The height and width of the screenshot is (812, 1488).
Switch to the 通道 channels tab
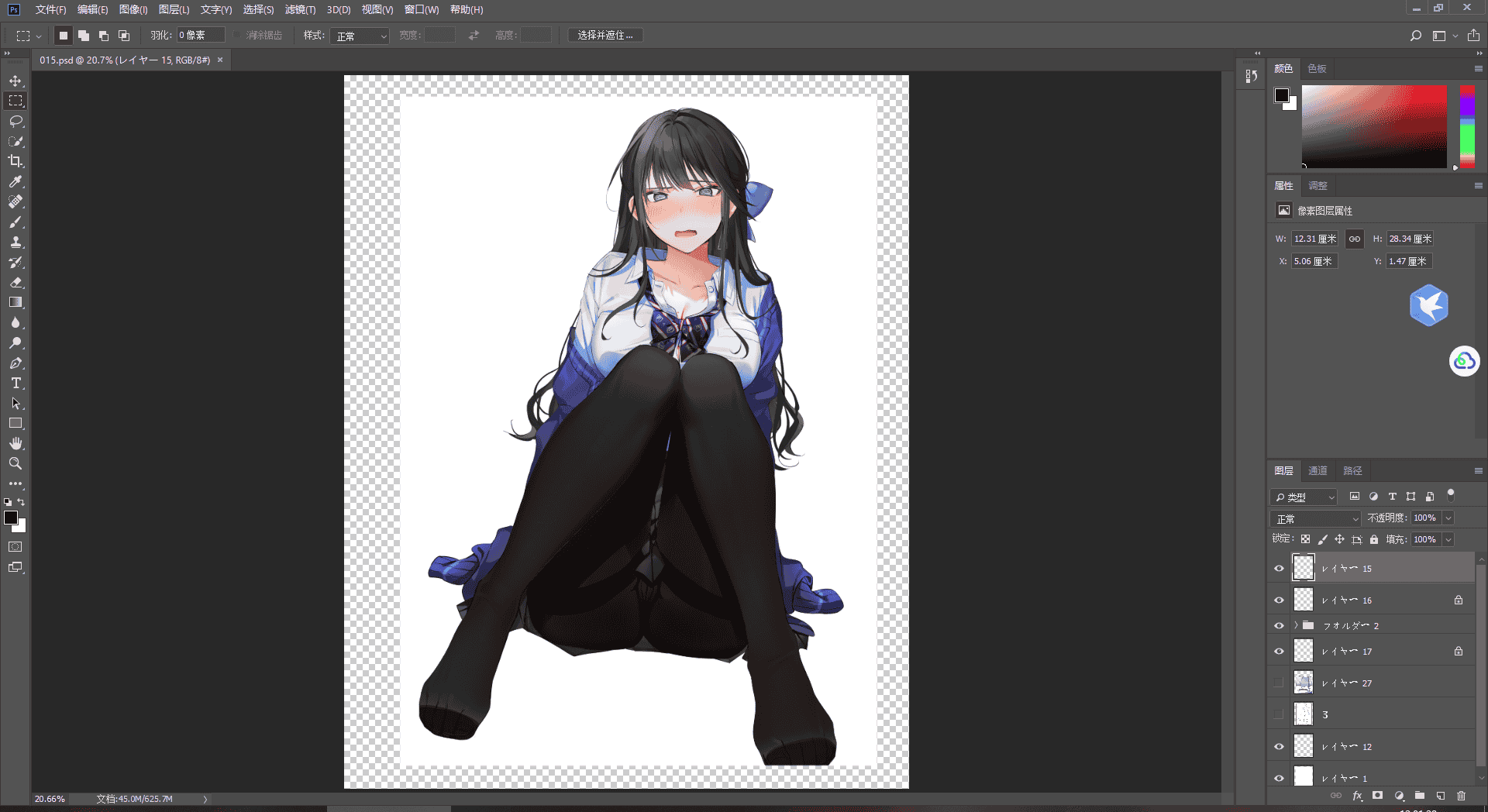1317,470
